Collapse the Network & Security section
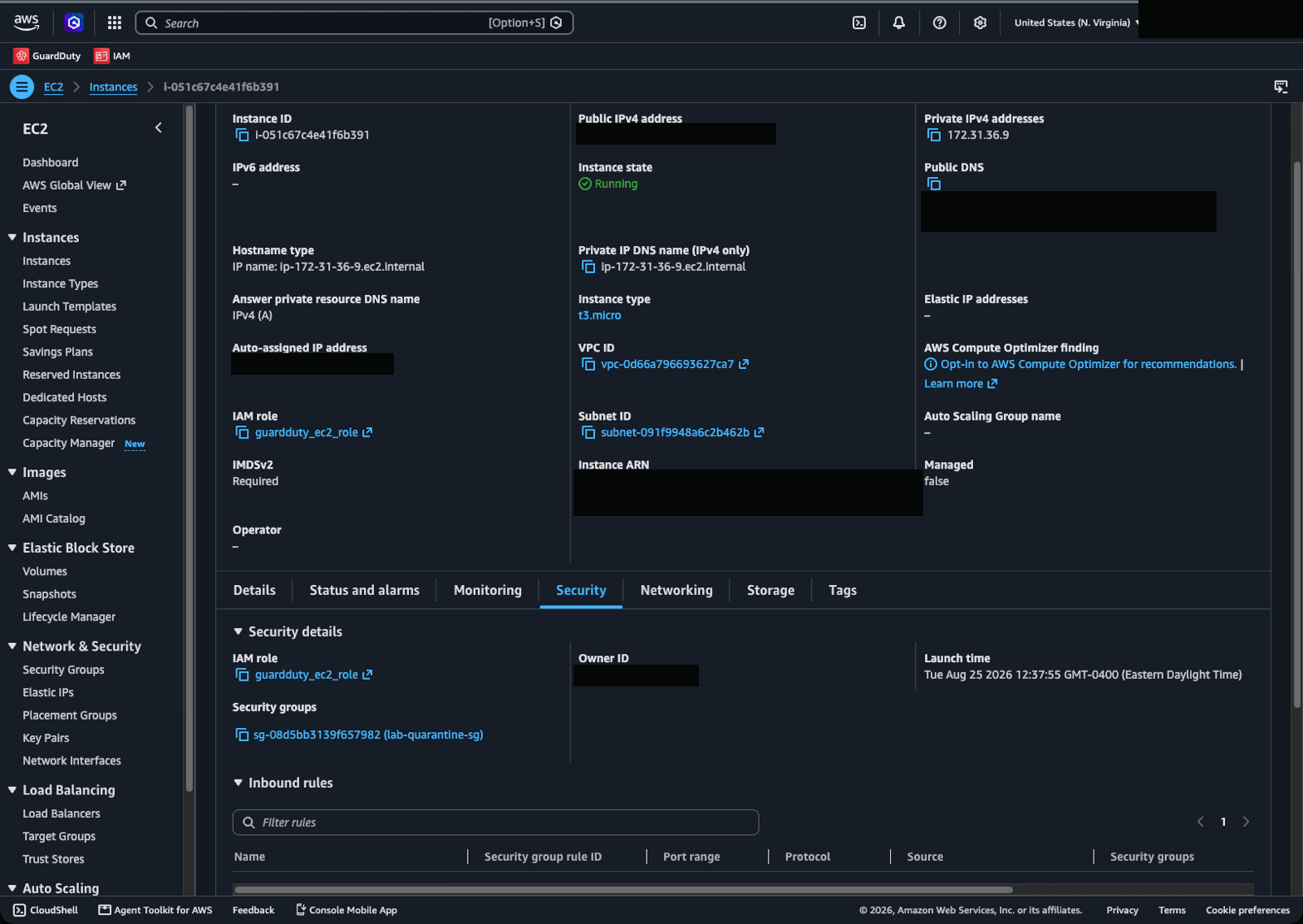Image resolution: width=1303 pixels, height=924 pixels. click(12, 646)
